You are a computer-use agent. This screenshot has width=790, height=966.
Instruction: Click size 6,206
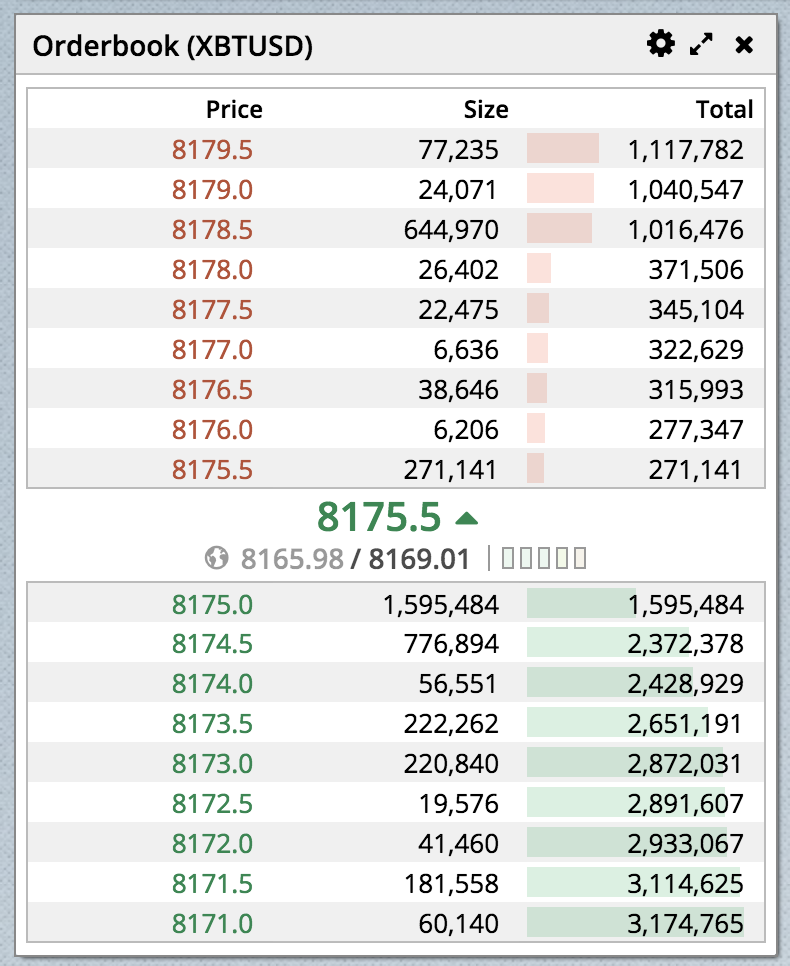click(466, 430)
